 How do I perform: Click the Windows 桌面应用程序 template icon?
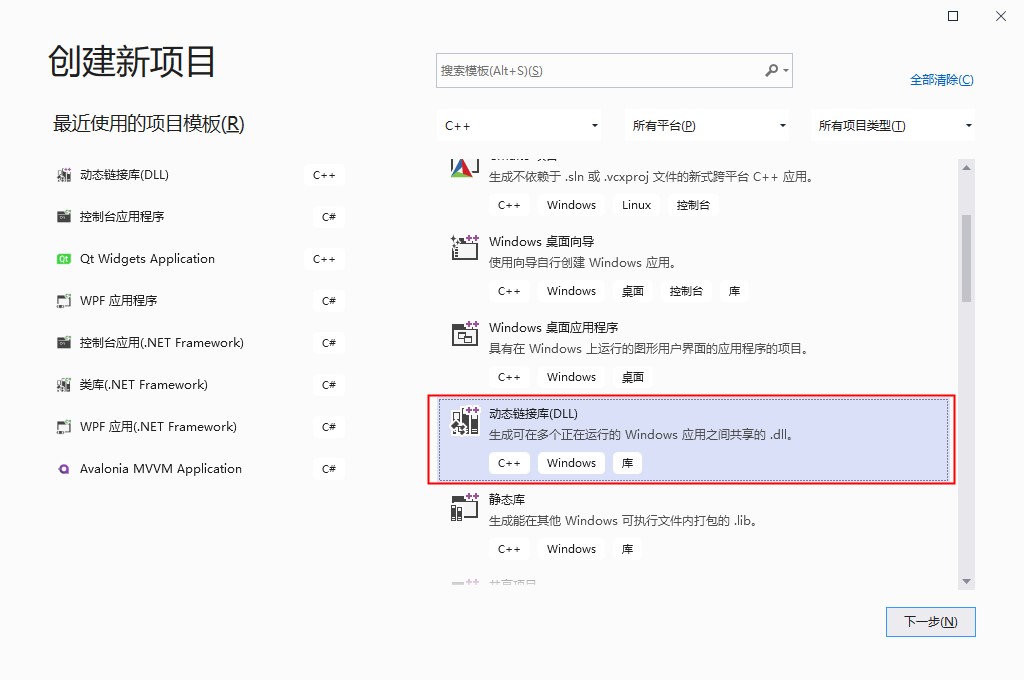point(465,334)
